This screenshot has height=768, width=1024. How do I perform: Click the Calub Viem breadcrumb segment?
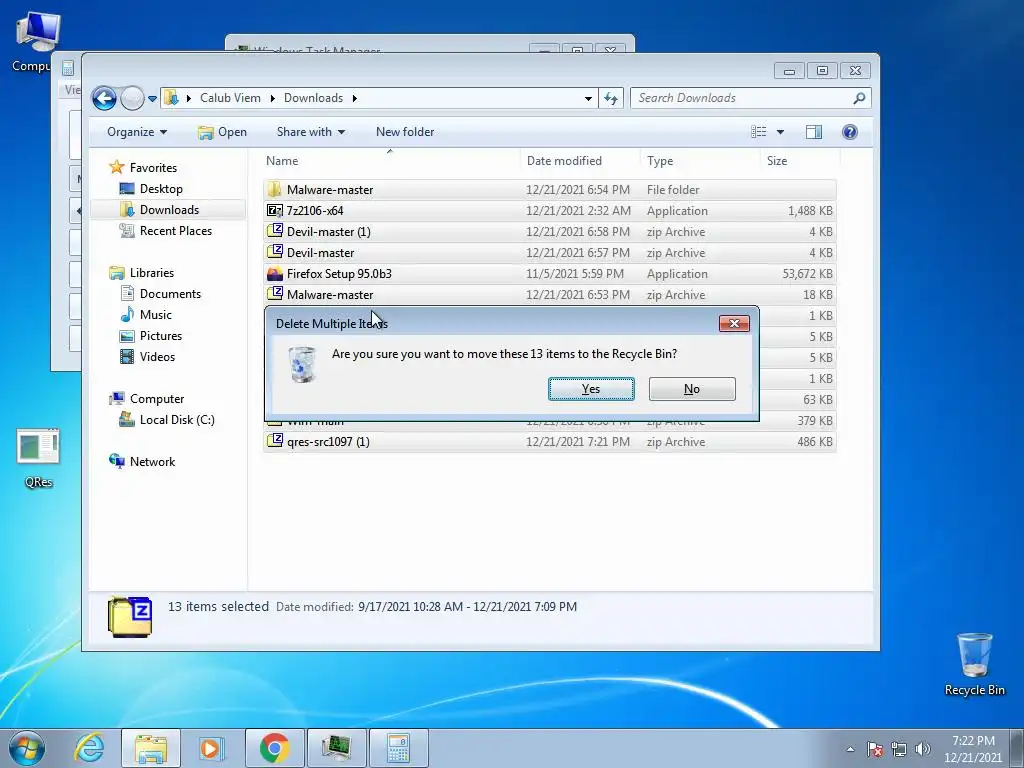point(230,98)
